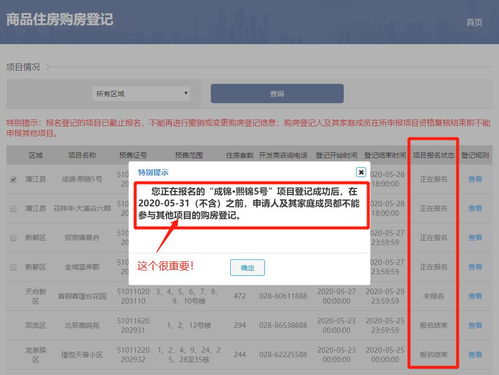
Task: Click the 特别提示 dialog title
Action: click(x=153, y=172)
